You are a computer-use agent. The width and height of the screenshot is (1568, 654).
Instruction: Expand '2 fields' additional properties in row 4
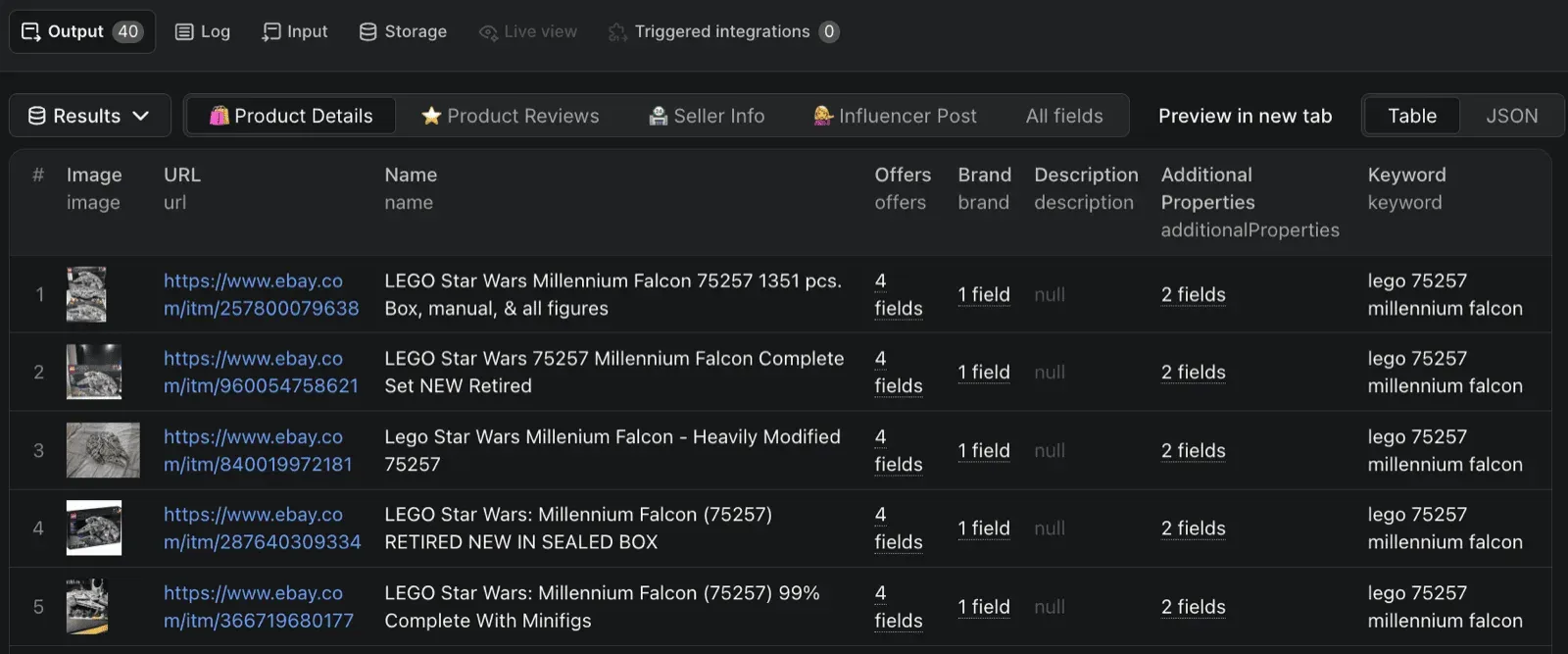pos(1194,528)
